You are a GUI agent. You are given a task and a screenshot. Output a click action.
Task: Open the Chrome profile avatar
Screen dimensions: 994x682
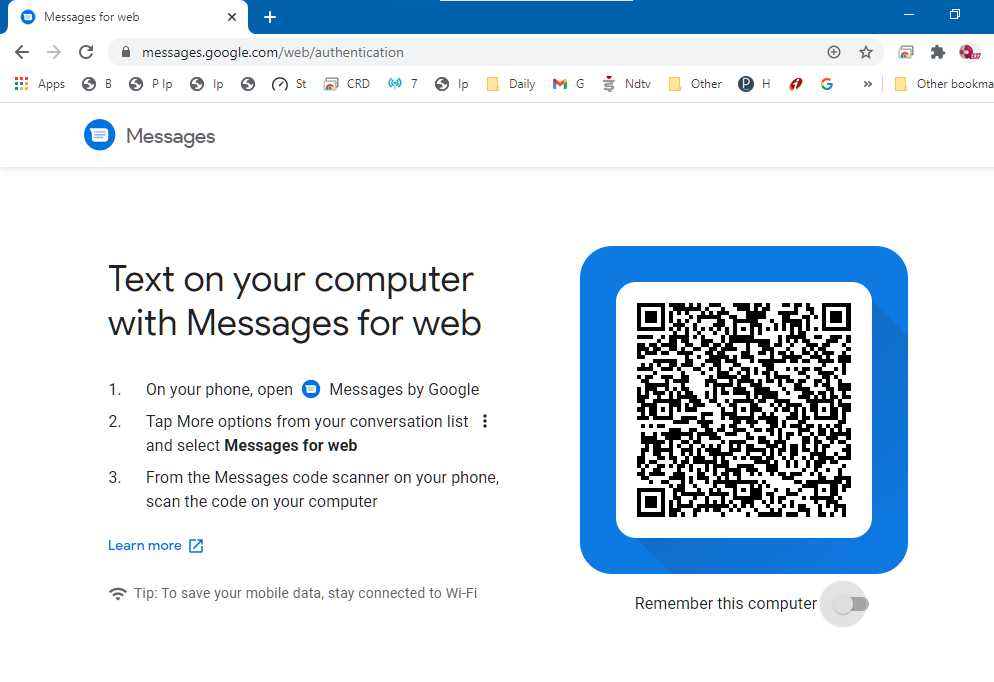point(970,52)
